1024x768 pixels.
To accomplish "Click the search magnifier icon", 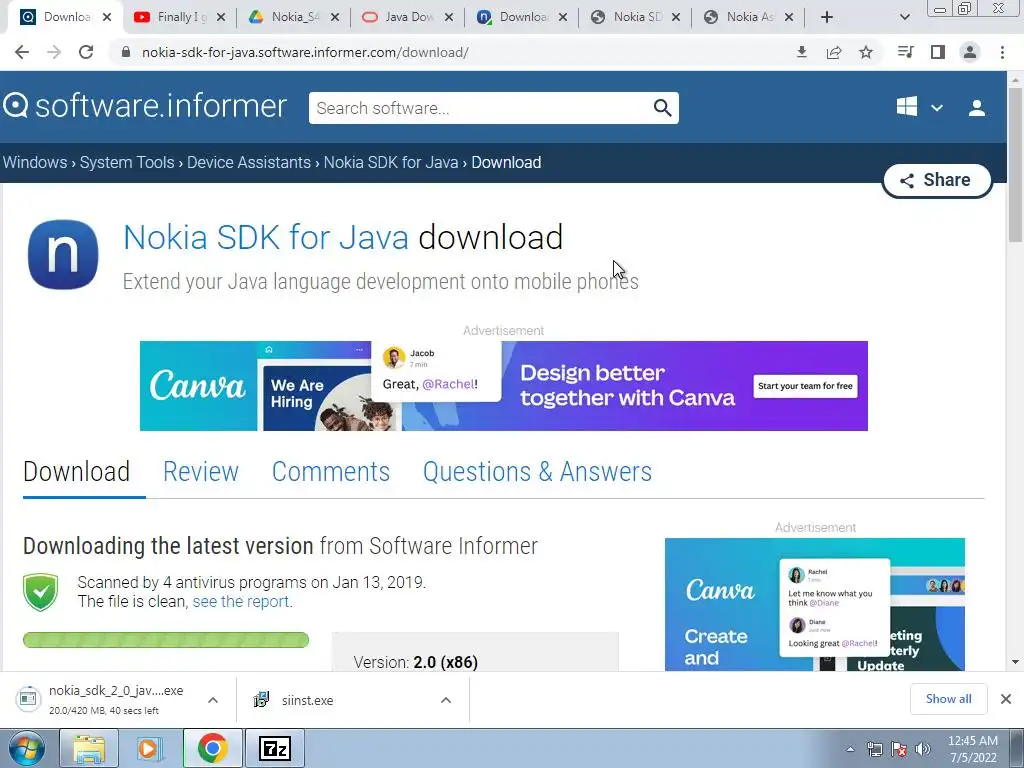I will point(662,108).
